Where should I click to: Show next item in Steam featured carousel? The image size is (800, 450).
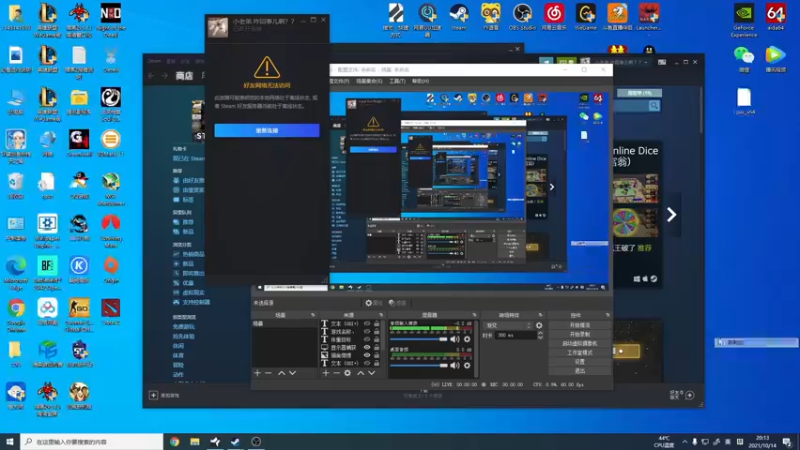(671, 215)
